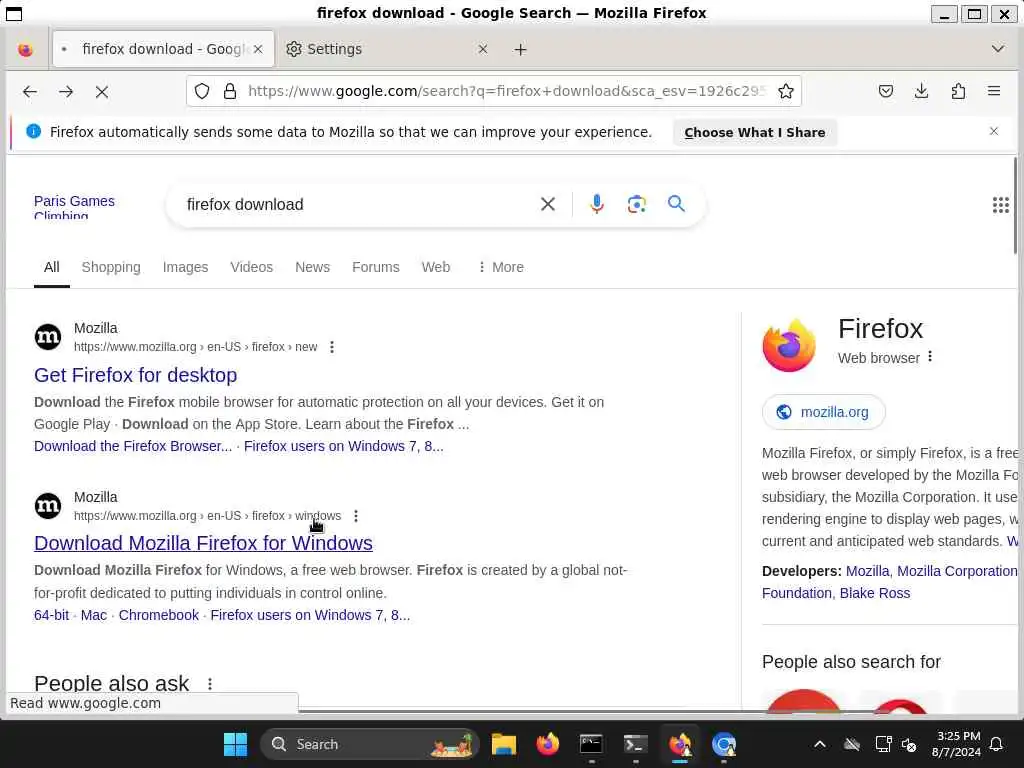The height and width of the screenshot is (768, 1024).
Task: Go forward one page
Action: (x=65, y=91)
